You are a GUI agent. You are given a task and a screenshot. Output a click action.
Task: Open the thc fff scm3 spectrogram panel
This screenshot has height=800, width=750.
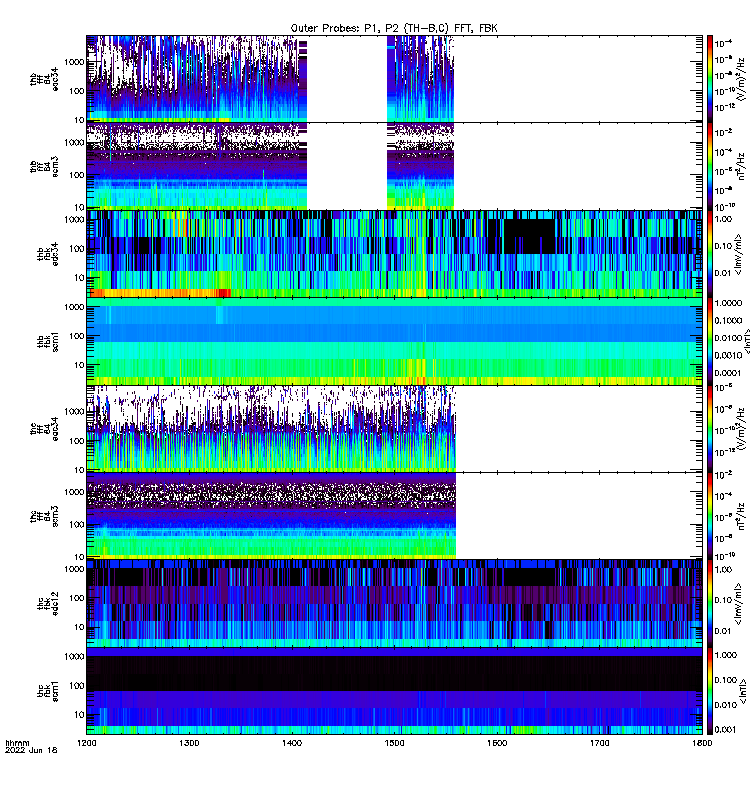pyautogui.click(x=394, y=516)
